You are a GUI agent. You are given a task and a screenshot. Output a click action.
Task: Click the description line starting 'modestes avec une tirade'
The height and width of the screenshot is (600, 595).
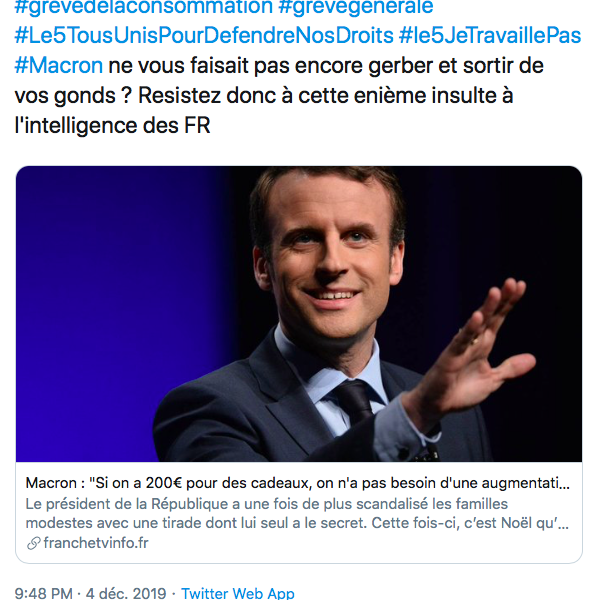tap(297, 523)
